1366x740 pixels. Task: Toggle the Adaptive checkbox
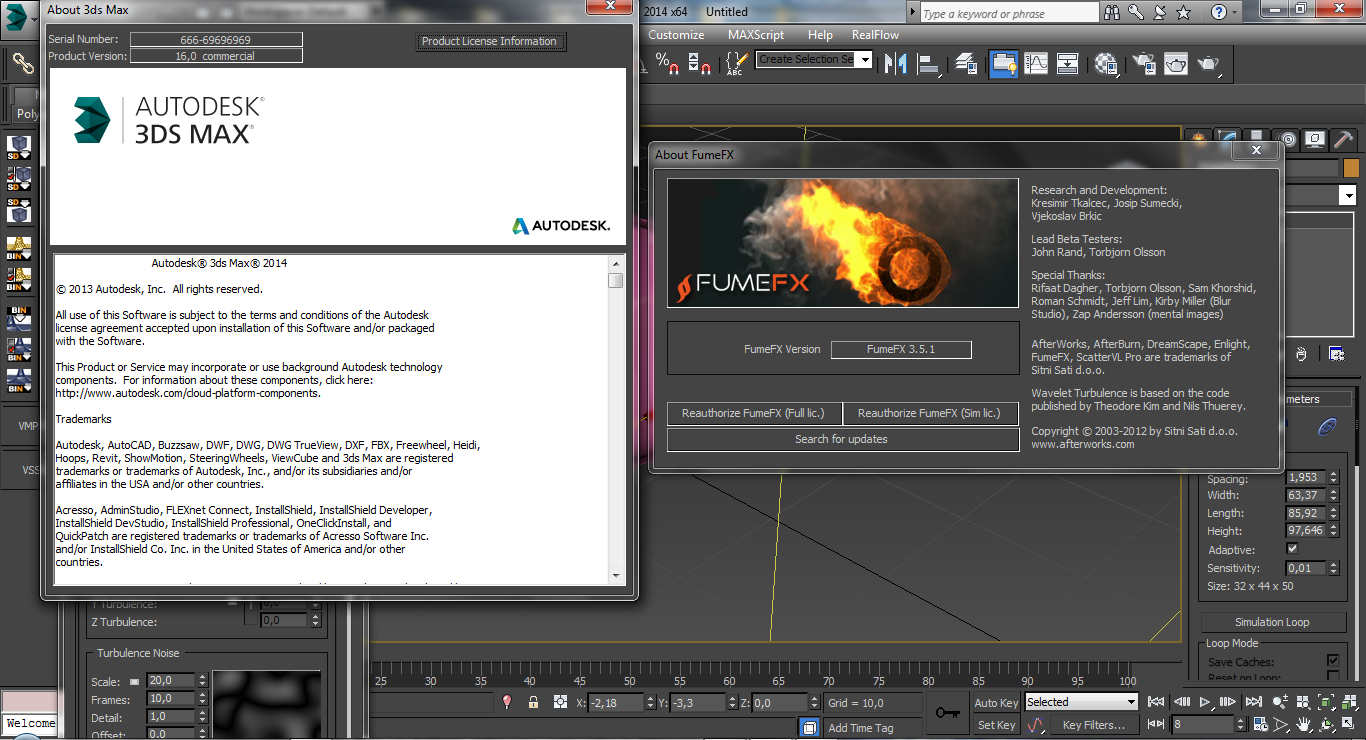pyautogui.click(x=1292, y=549)
